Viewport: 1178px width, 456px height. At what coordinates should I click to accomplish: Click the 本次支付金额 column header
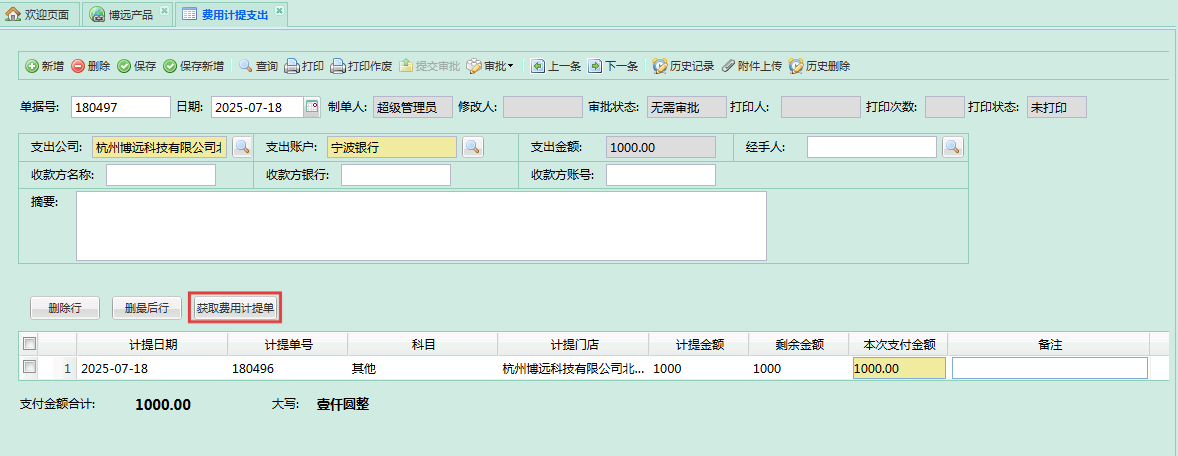coord(899,344)
